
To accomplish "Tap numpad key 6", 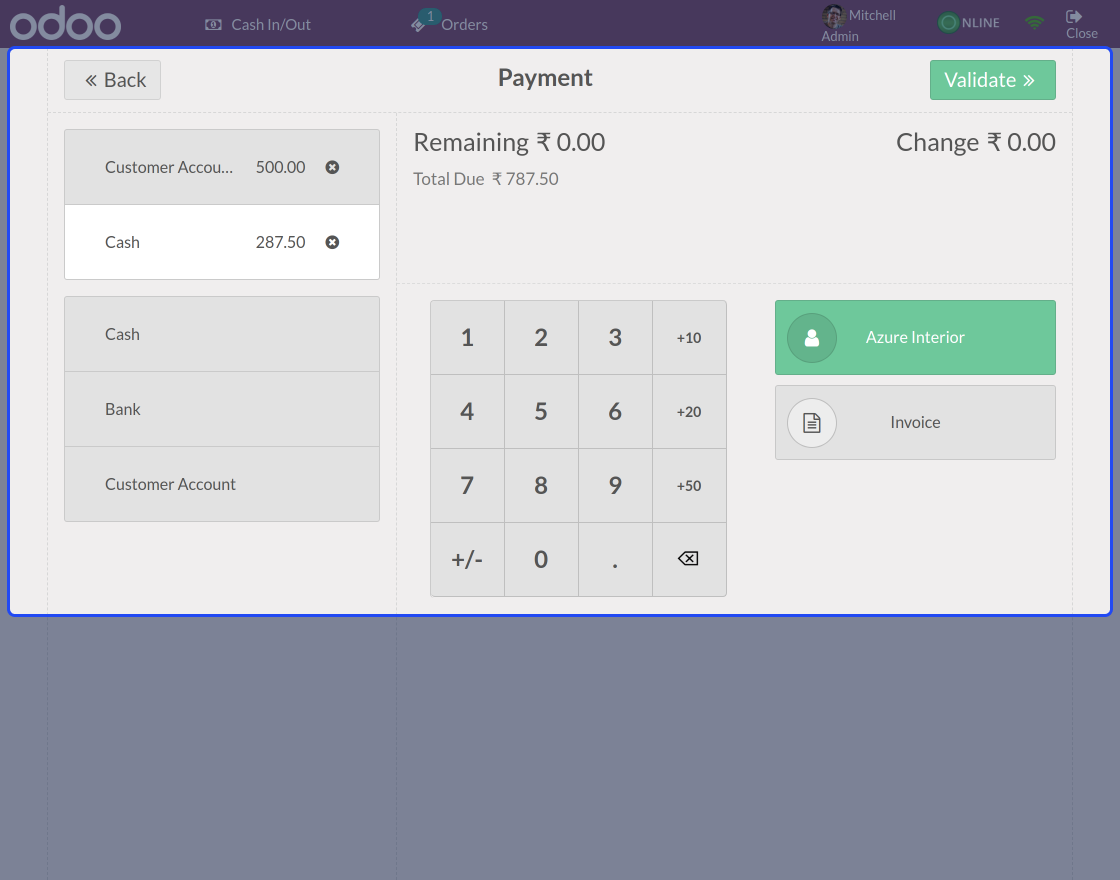I will tap(615, 411).
